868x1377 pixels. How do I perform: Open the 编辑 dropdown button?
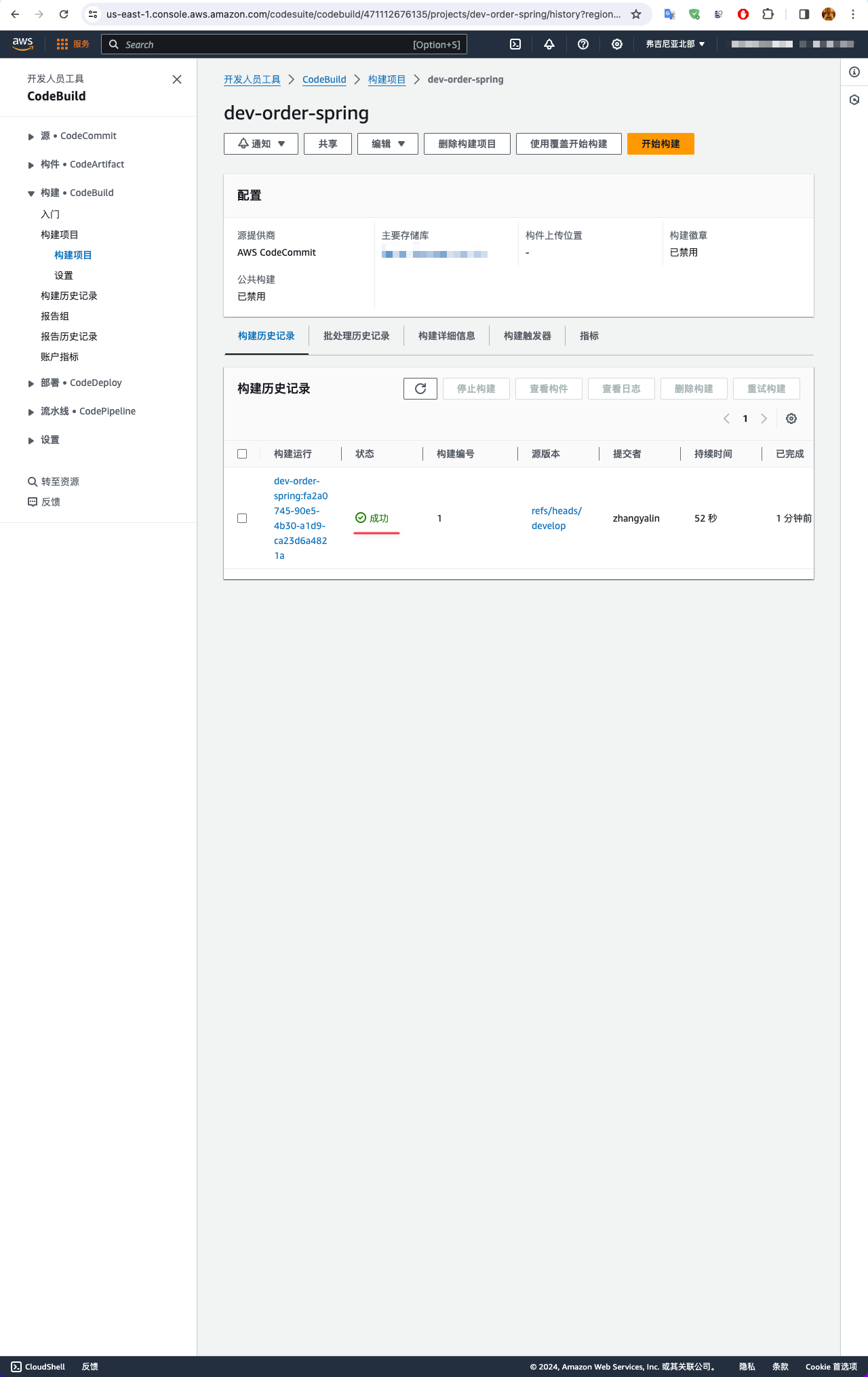(388, 144)
